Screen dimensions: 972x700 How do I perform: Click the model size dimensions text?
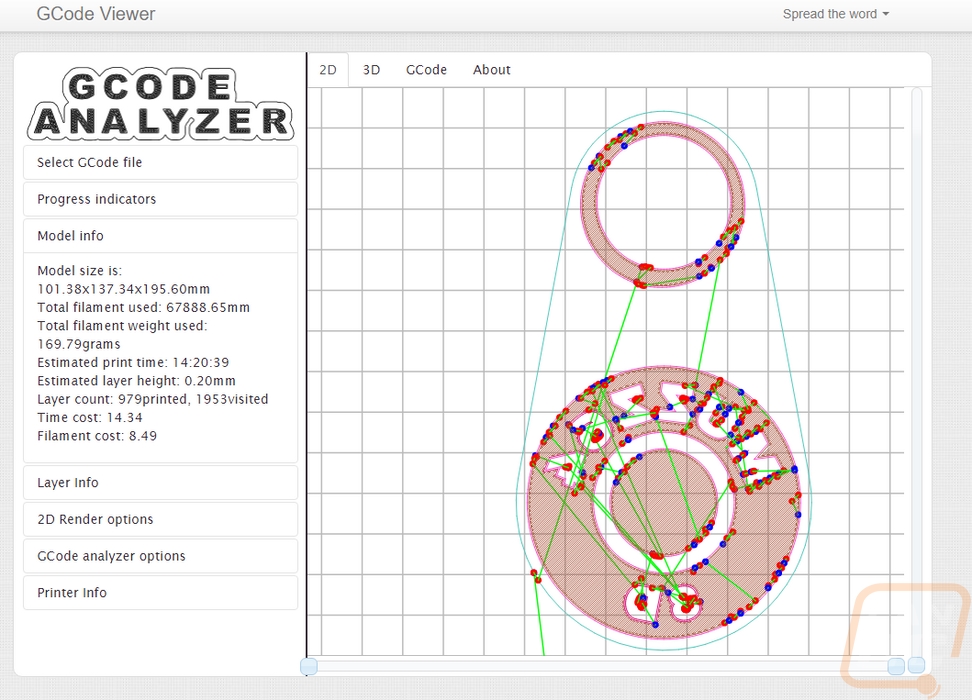click(123, 289)
